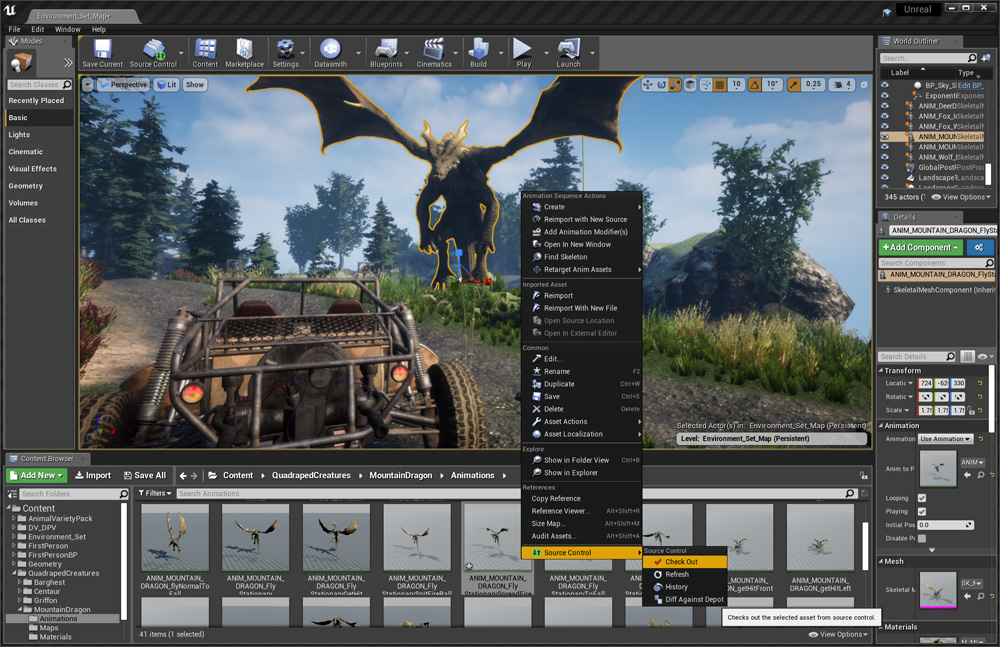Browse to Anim to Play asset magnifier
The height and width of the screenshot is (647, 1000).
tap(981, 475)
